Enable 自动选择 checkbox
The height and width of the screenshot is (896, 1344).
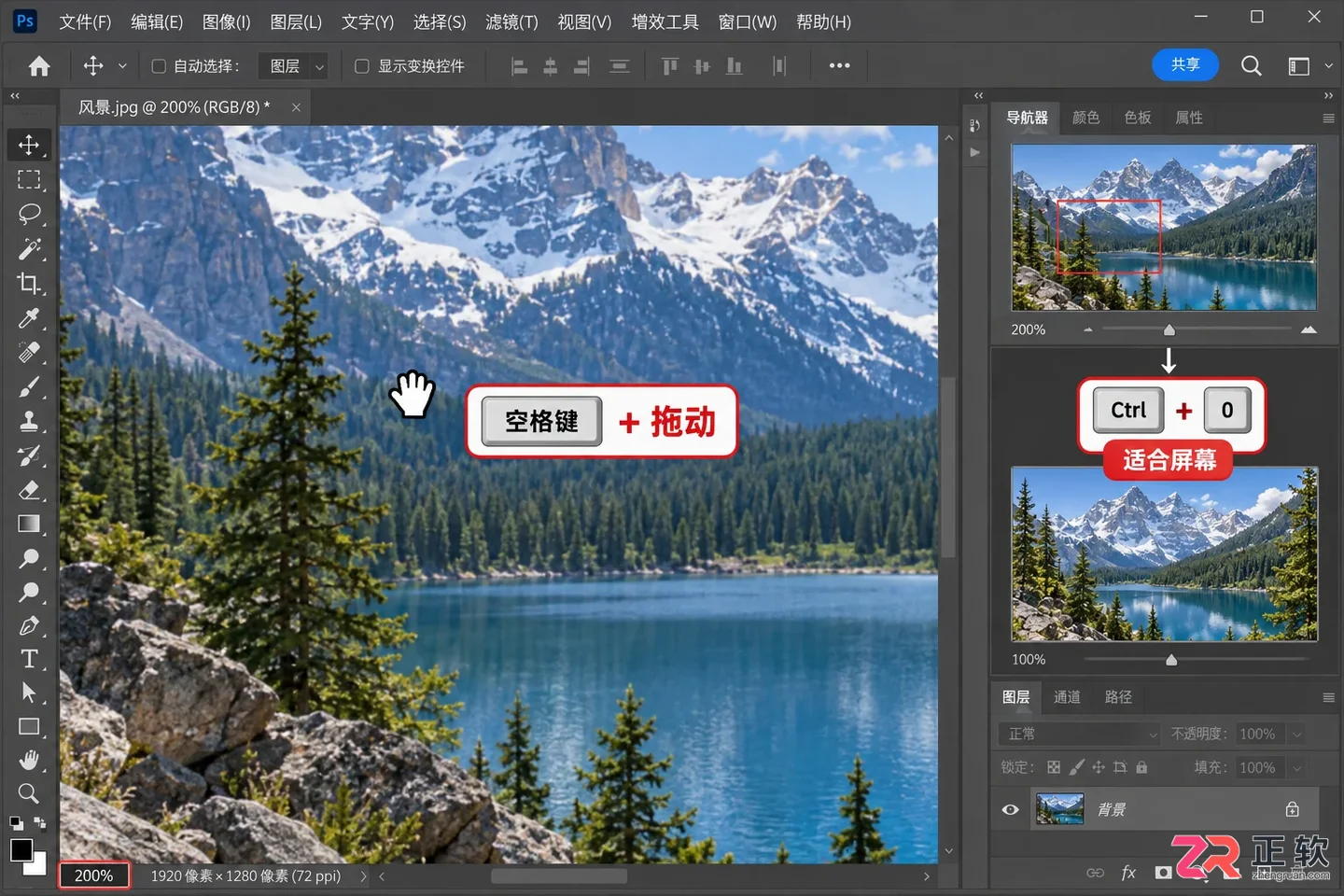pyautogui.click(x=159, y=66)
